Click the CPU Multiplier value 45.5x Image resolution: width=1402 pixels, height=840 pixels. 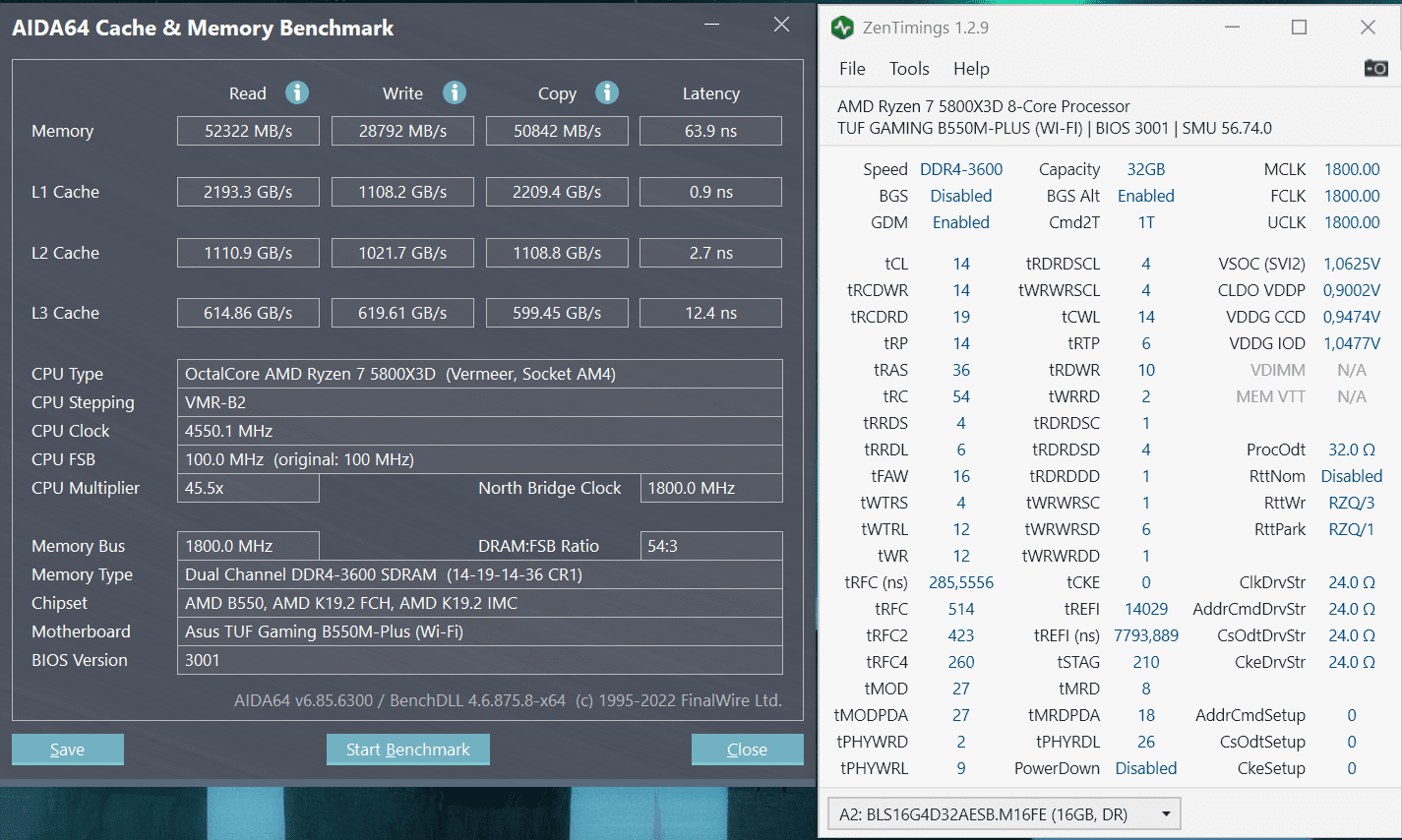[248, 488]
